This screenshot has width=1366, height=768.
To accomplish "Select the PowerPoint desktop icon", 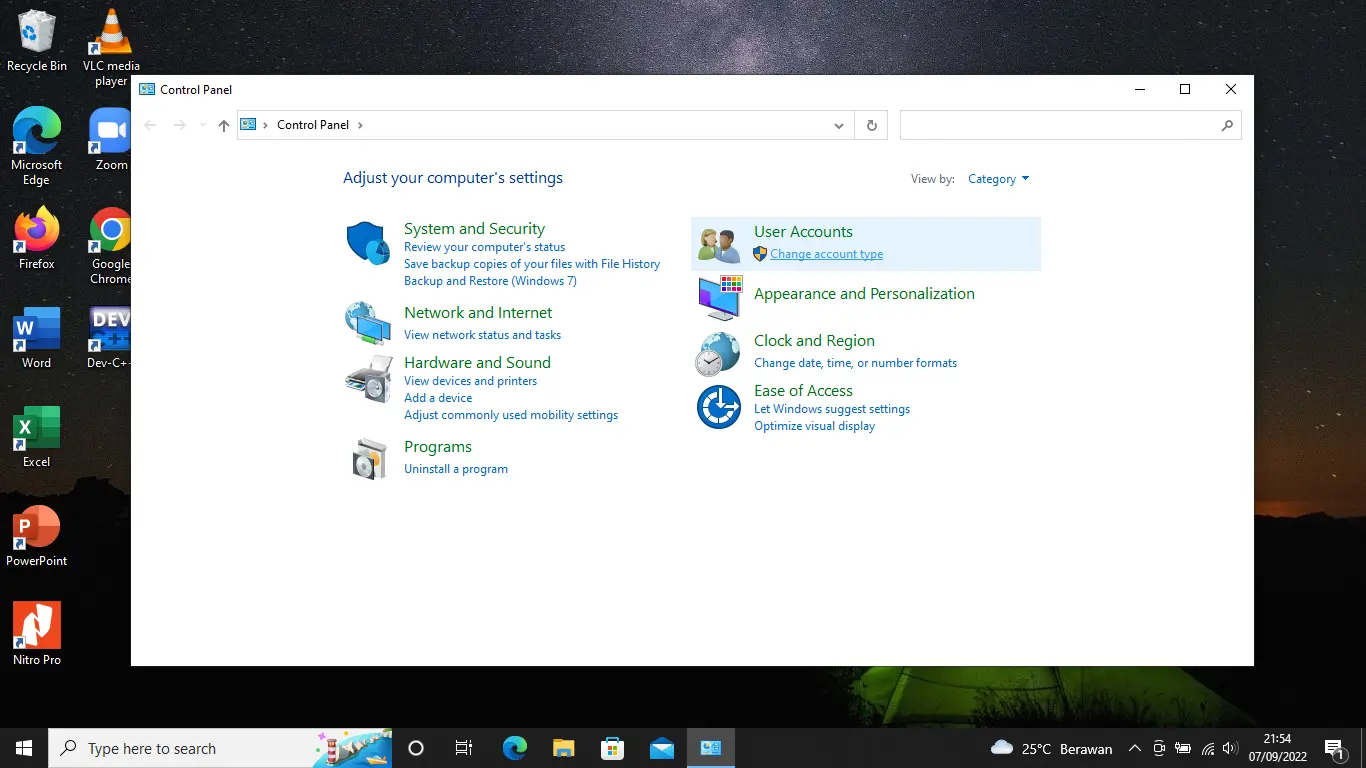I will [37, 535].
